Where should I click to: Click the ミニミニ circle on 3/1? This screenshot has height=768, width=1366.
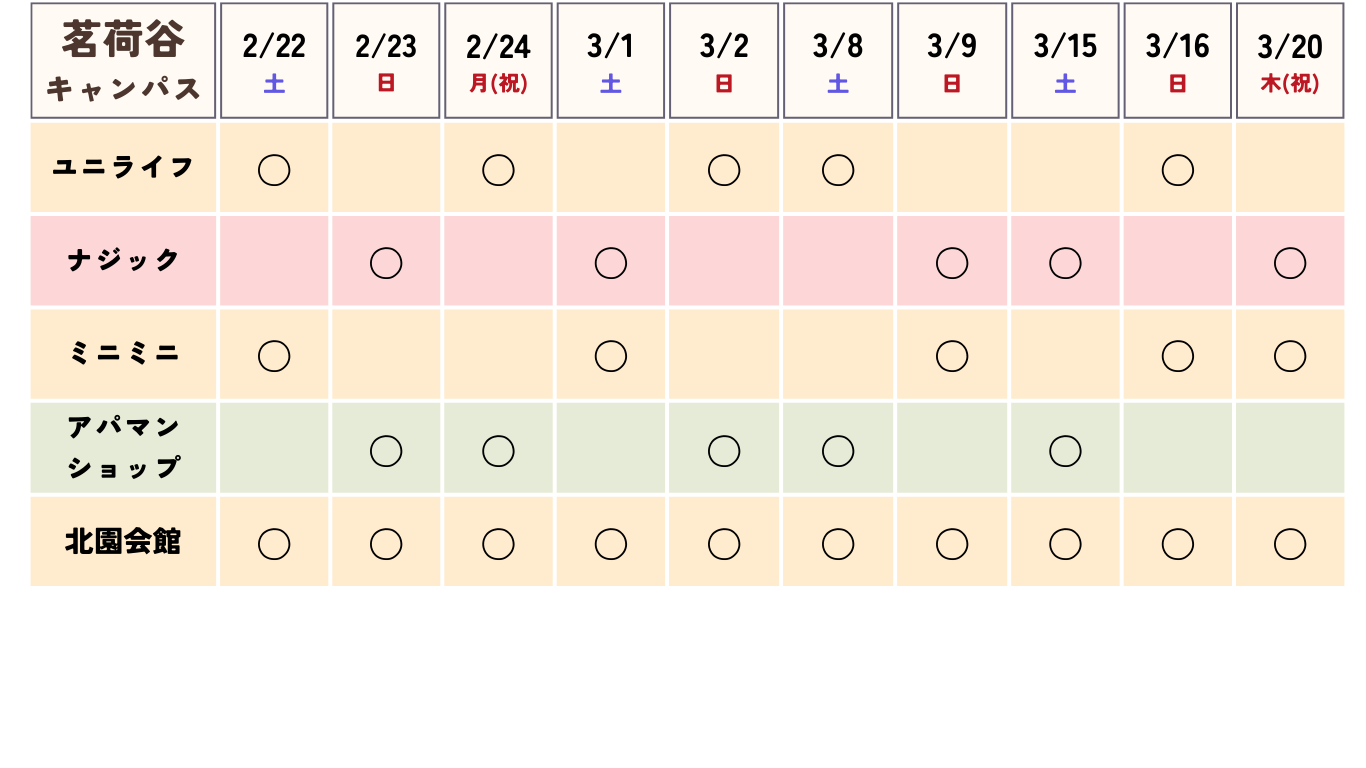tap(611, 355)
